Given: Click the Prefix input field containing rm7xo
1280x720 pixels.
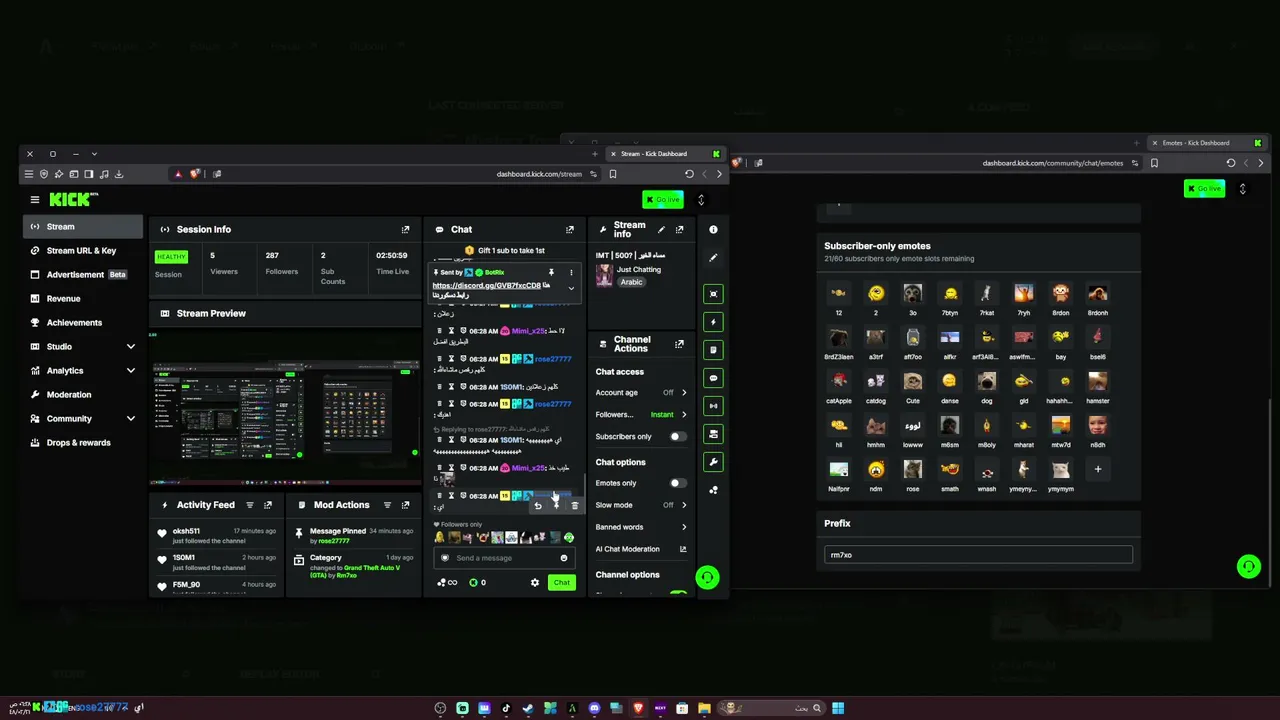Looking at the screenshot, I should 978,555.
